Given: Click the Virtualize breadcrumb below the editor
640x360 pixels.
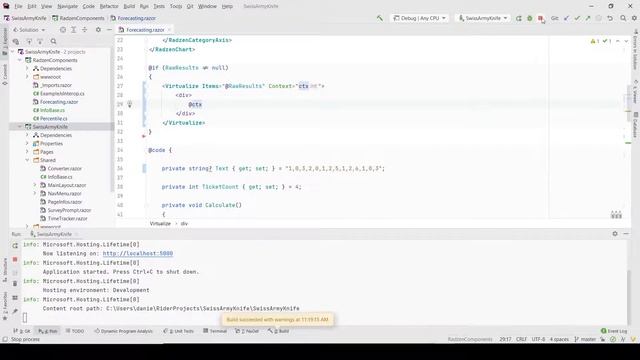Looking at the screenshot, I should point(160,224).
